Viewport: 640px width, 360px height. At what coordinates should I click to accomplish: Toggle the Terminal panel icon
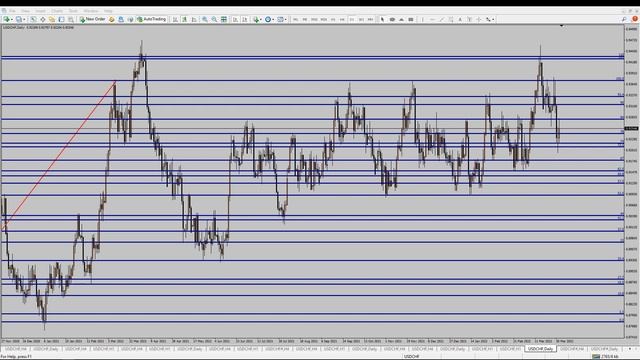pos(61,19)
